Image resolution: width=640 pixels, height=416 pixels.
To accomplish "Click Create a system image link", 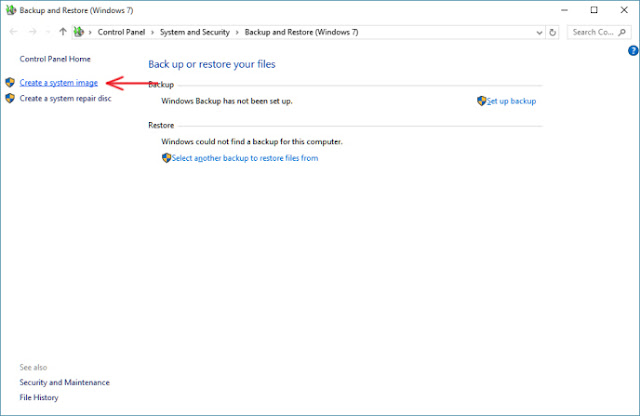I will click(59, 82).
